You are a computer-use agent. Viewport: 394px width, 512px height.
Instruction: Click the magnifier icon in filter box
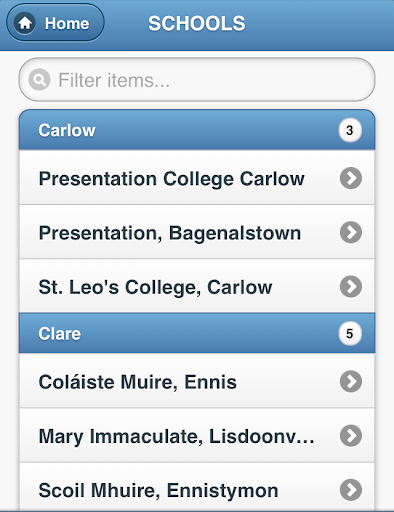(x=39, y=80)
